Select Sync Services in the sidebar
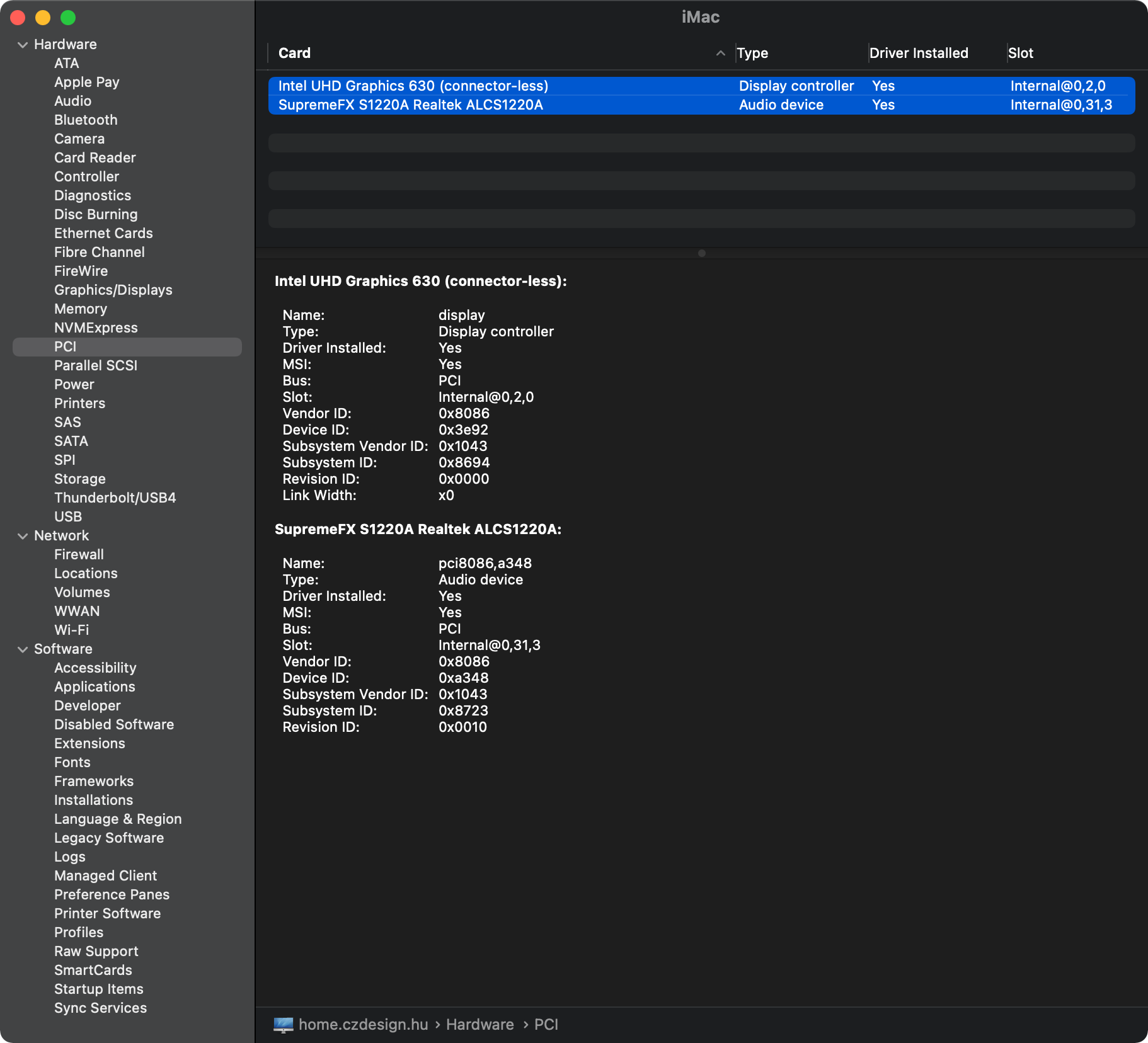This screenshot has height=1043, width=1148. click(x=101, y=1008)
